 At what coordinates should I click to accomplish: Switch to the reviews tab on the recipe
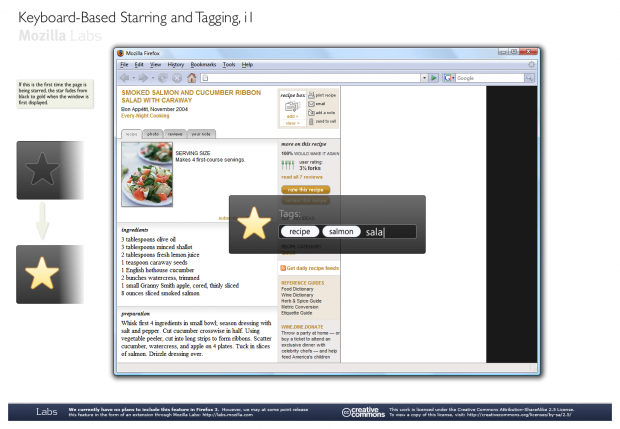click(175, 133)
